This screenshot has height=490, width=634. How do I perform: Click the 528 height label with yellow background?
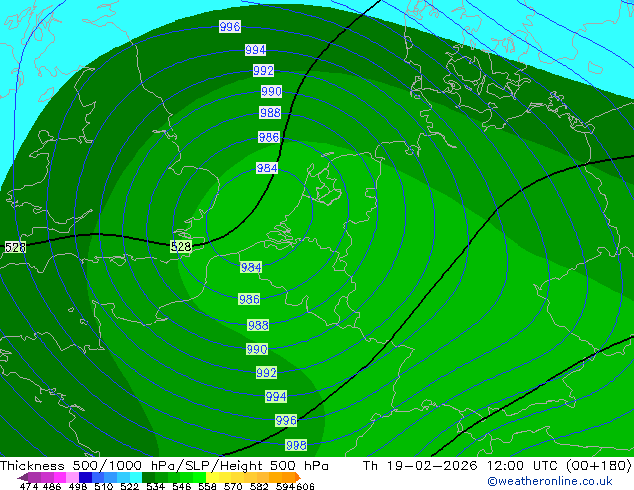point(181,246)
